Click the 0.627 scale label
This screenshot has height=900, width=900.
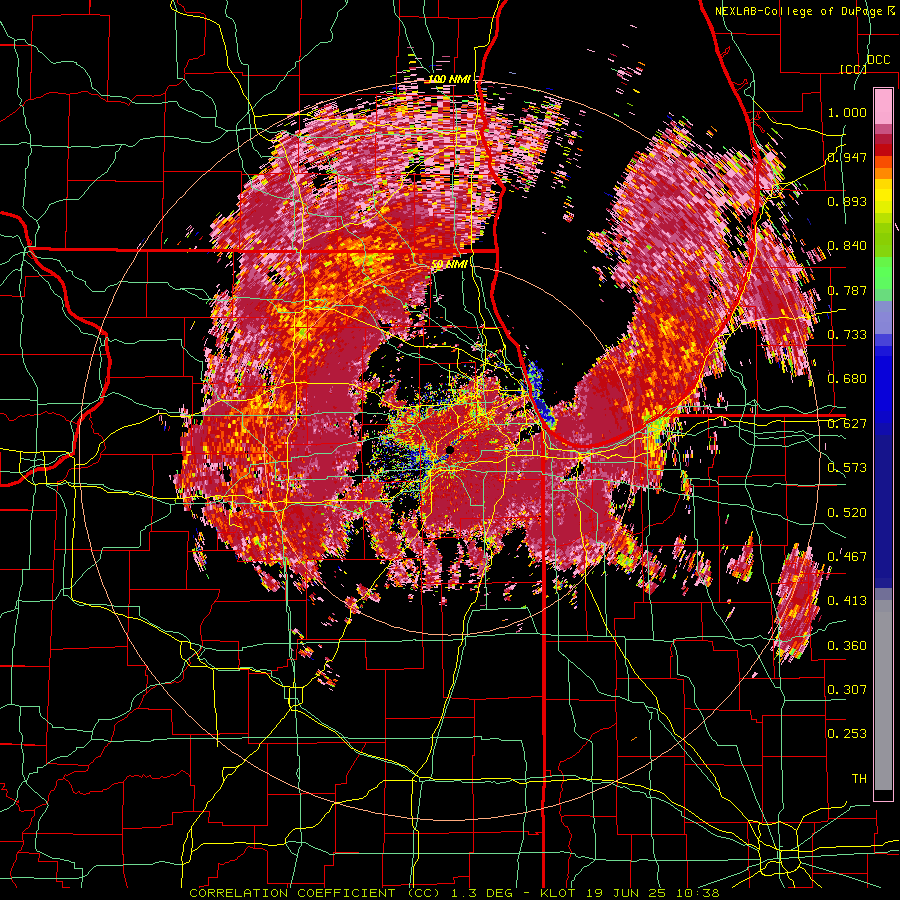(847, 424)
